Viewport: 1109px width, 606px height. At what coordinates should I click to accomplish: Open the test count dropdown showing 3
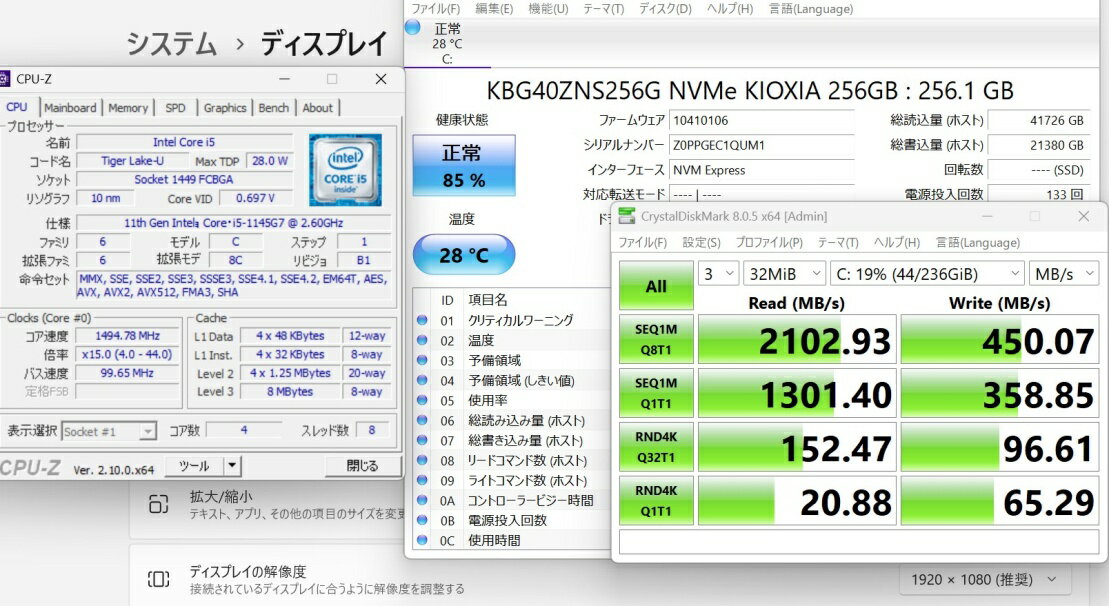718,273
